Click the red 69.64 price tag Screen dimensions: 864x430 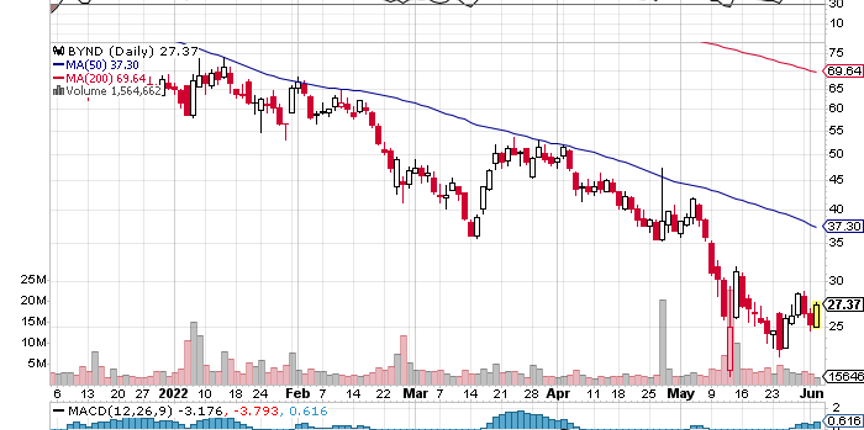click(x=845, y=71)
